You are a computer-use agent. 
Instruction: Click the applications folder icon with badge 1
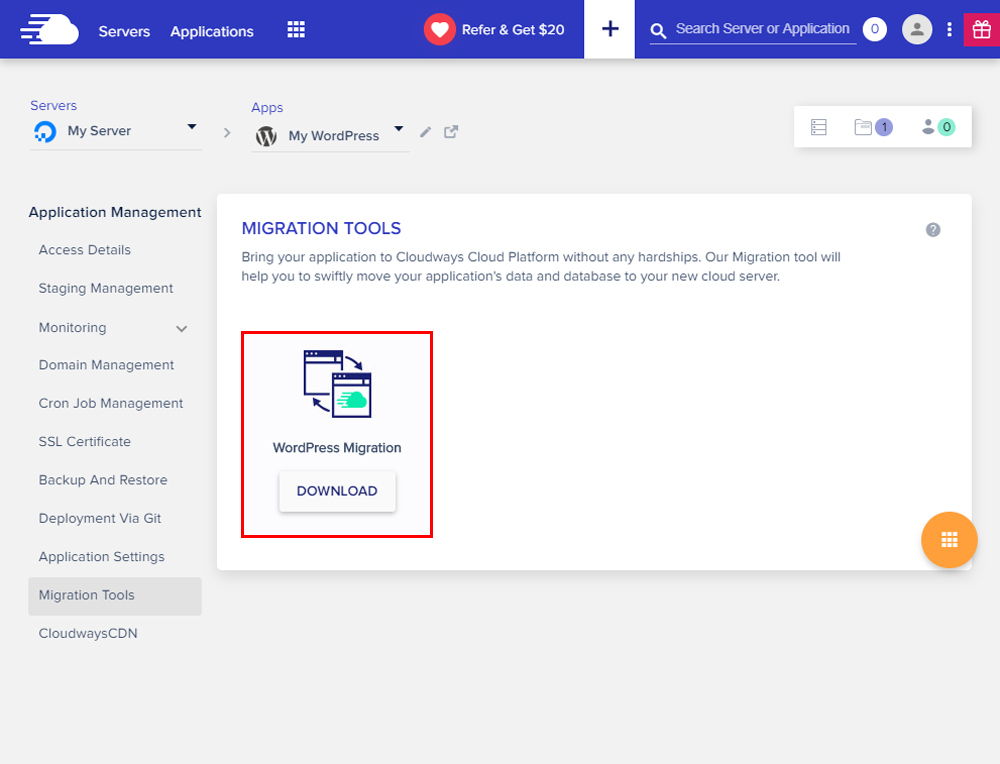coord(872,127)
